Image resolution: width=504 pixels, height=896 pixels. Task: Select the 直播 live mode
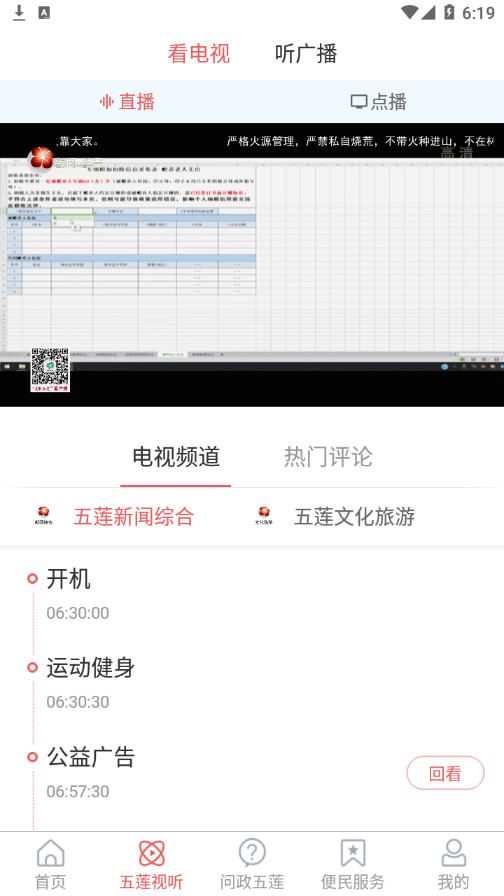tap(127, 102)
